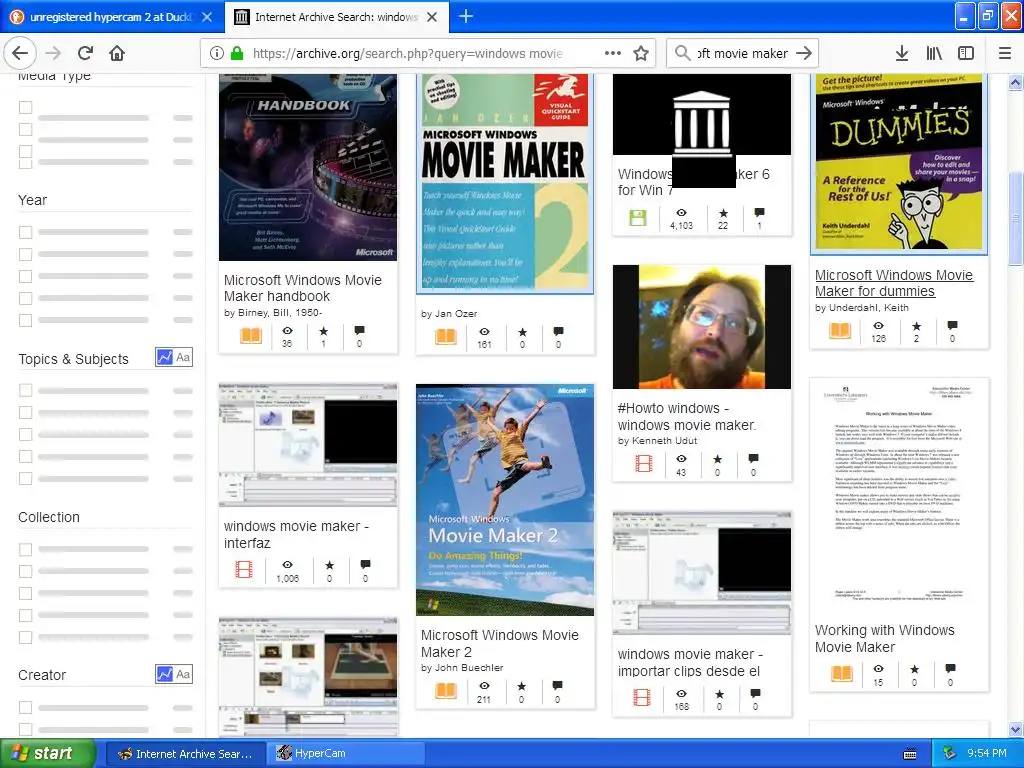
Task: Tick the last Collection checkbox
Action: [25, 637]
